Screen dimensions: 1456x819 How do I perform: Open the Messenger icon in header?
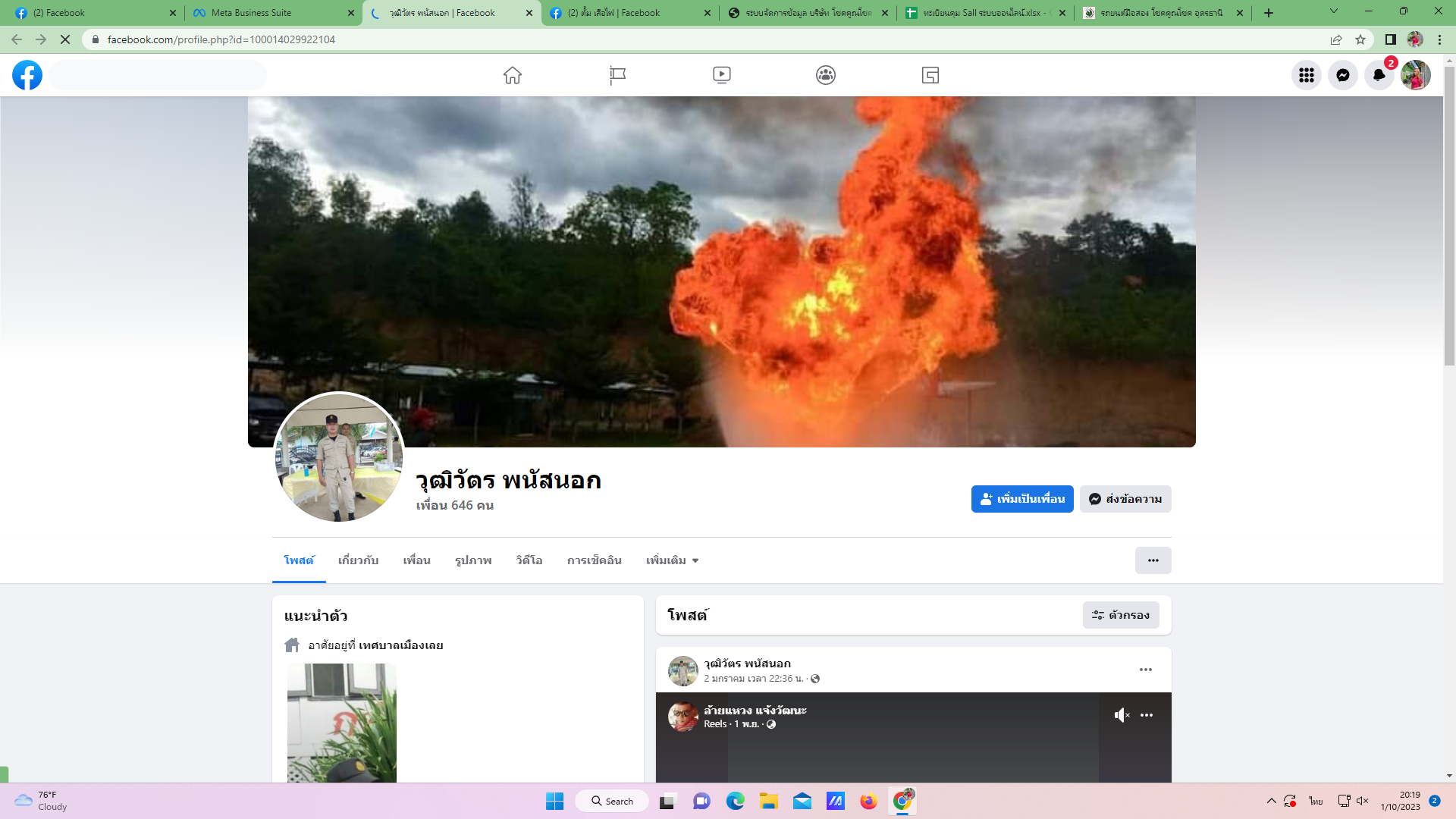[1342, 75]
